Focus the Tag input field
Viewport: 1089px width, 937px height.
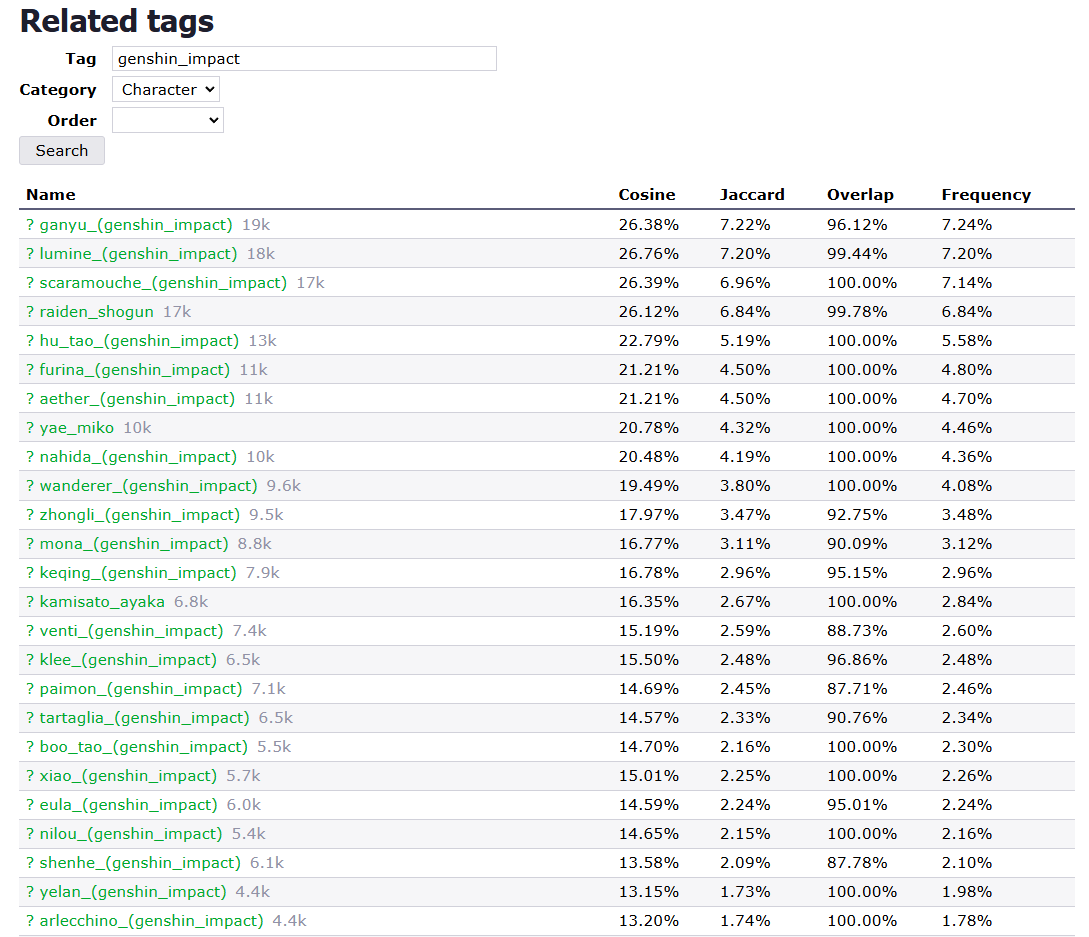pos(304,59)
